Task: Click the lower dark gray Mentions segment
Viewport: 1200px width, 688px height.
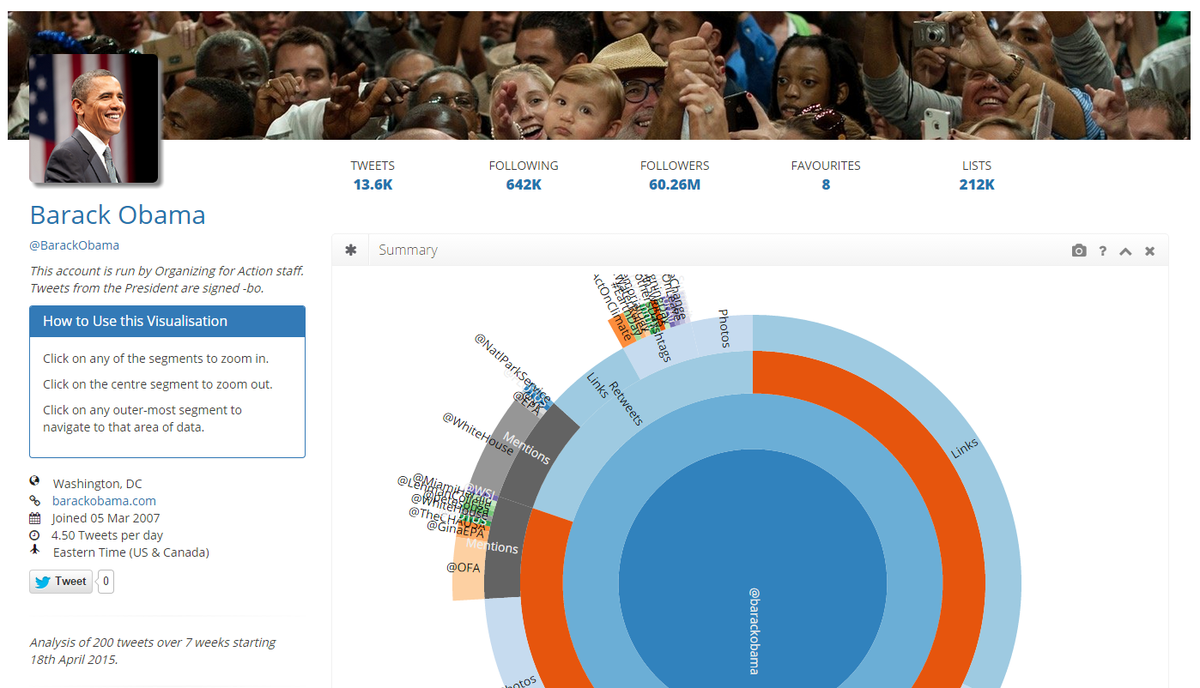Action: coord(503,548)
